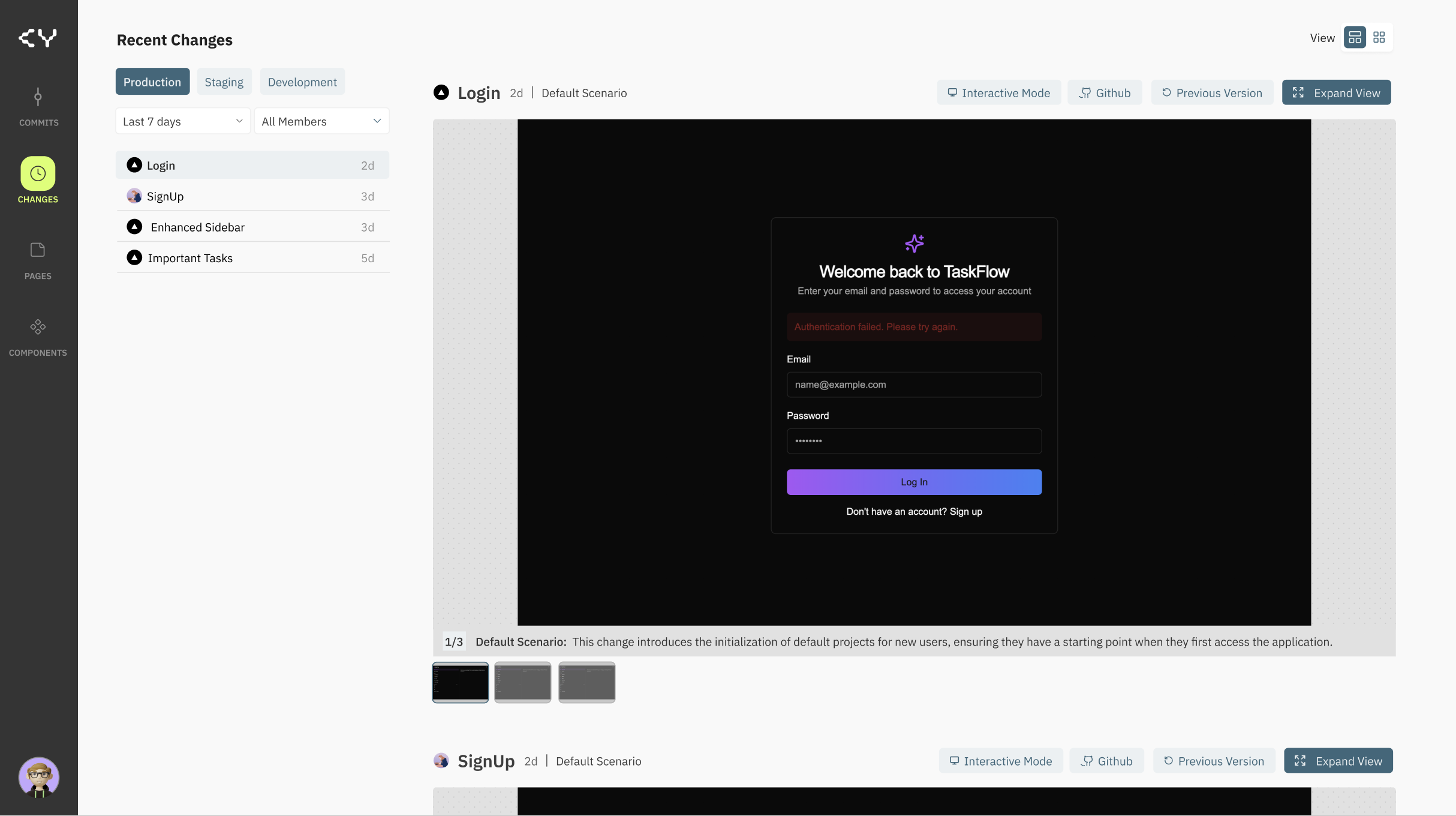Select the Changes clock icon
Screen dimensions: 1456x816
coord(37,174)
